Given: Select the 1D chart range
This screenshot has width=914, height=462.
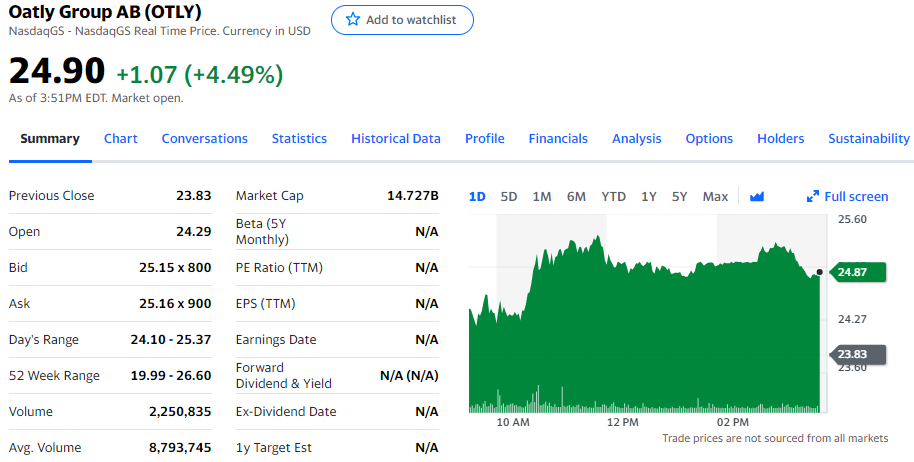Looking at the screenshot, I should tap(477, 196).
